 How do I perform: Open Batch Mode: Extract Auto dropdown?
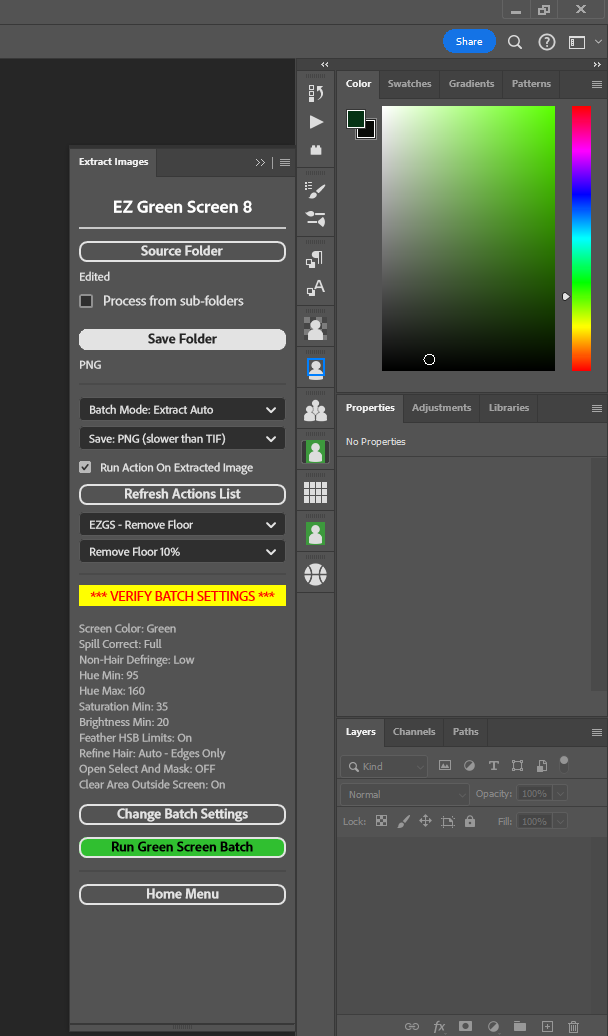pyautogui.click(x=182, y=410)
